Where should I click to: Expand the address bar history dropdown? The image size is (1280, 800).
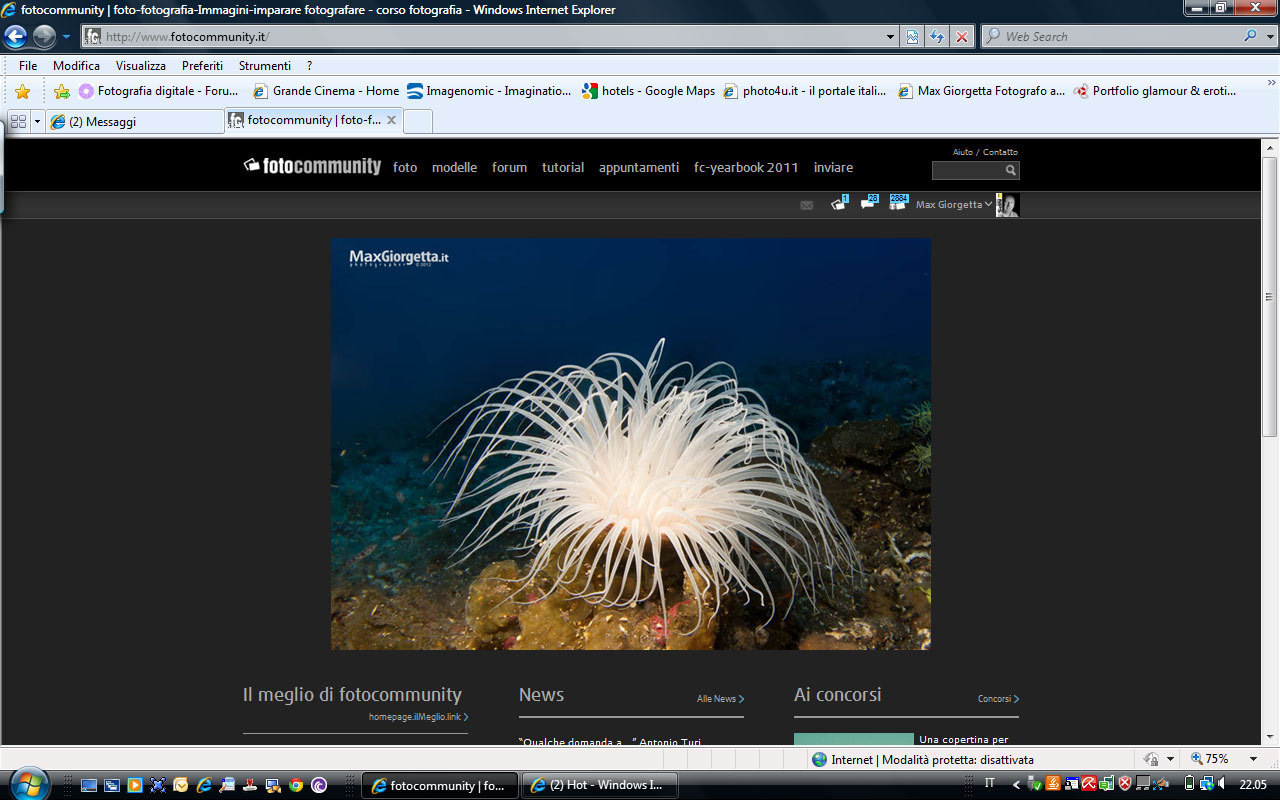[x=891, y=37]
